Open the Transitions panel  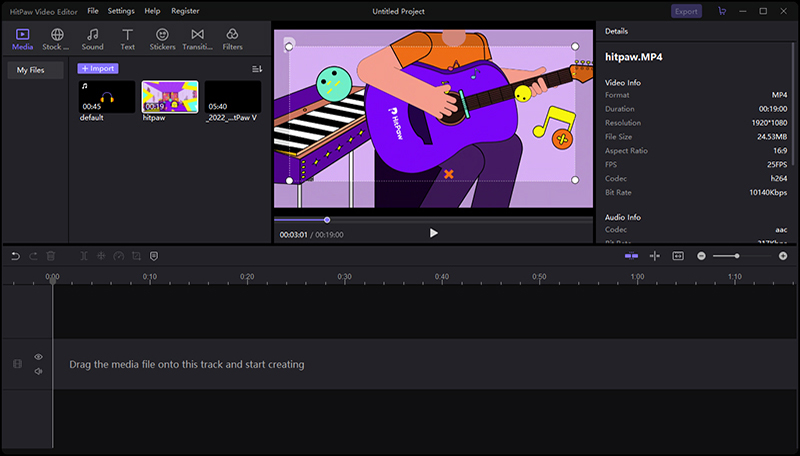pyautogui.click(x=197, y=39)
